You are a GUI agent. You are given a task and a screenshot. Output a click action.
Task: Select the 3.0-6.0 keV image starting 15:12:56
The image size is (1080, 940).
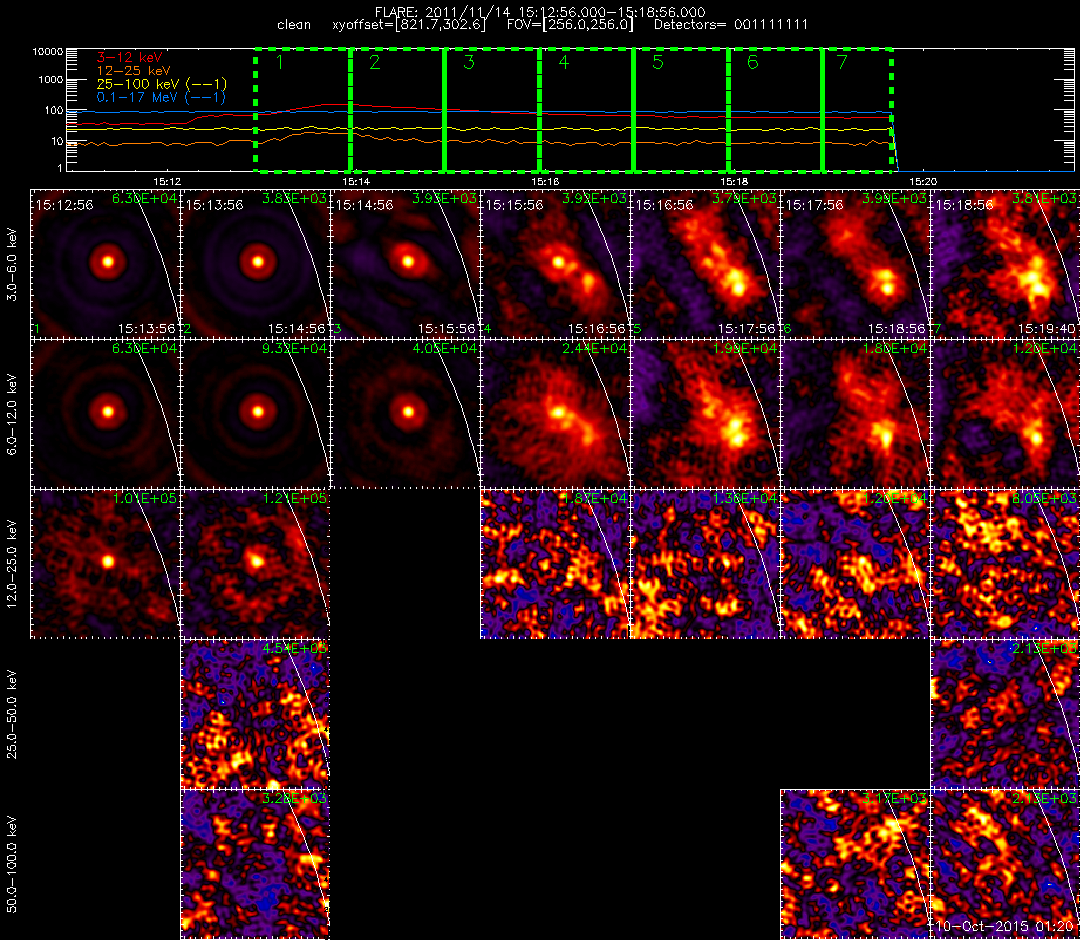105,263
